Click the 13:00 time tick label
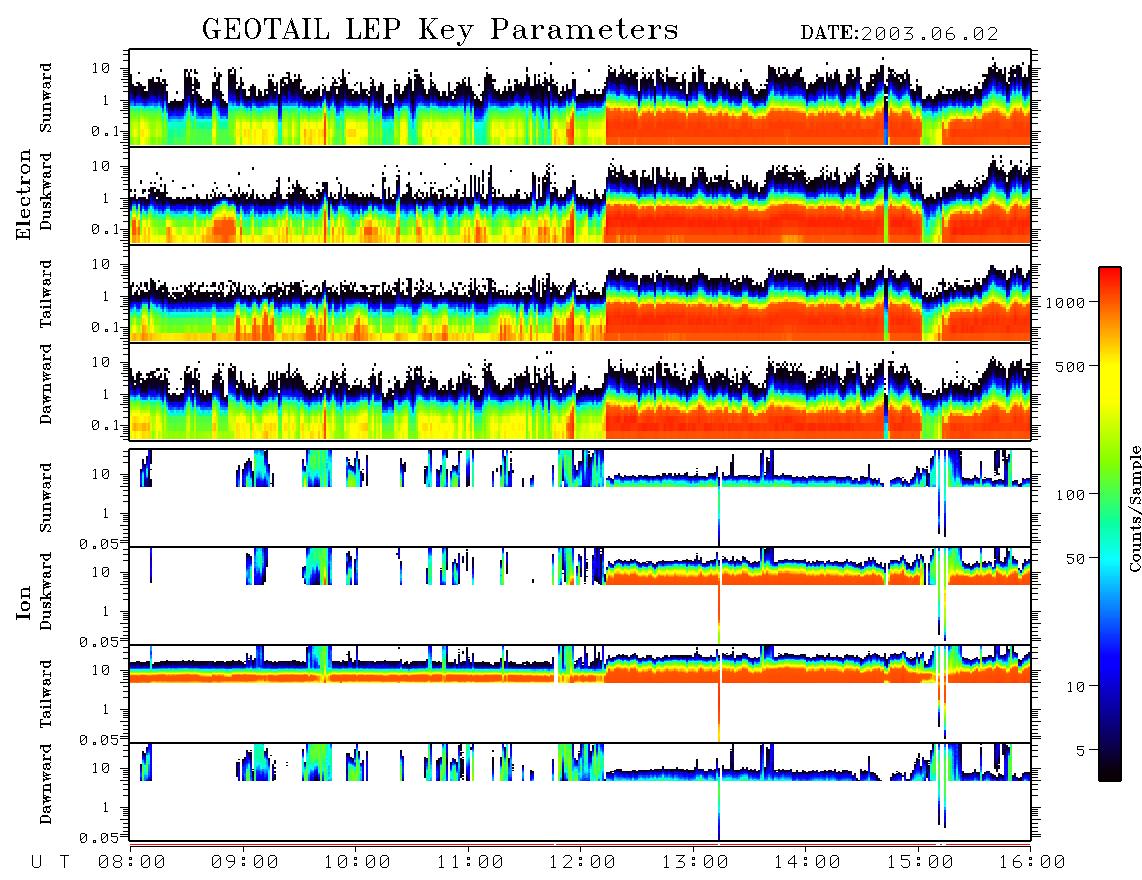 pyautogui.click(x=695, y=862)
